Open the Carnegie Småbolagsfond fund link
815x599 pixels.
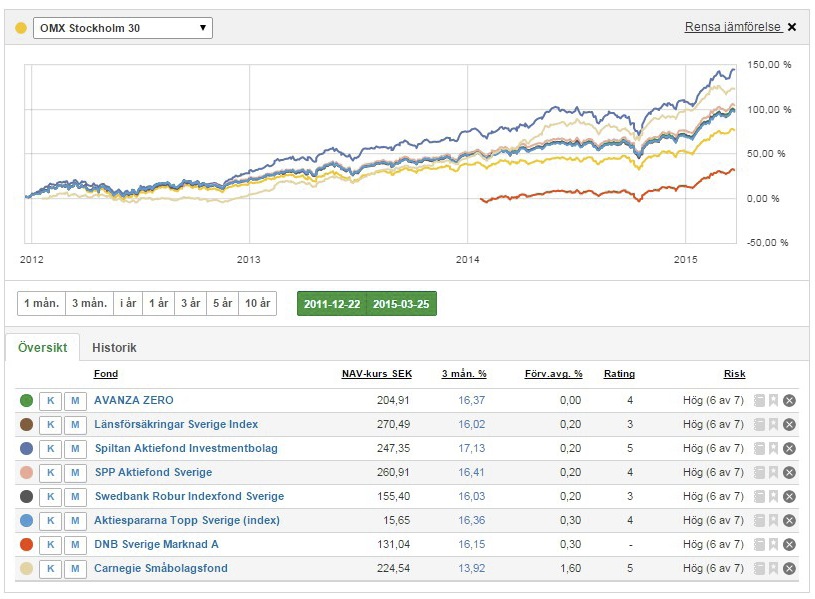pos(160,569)
